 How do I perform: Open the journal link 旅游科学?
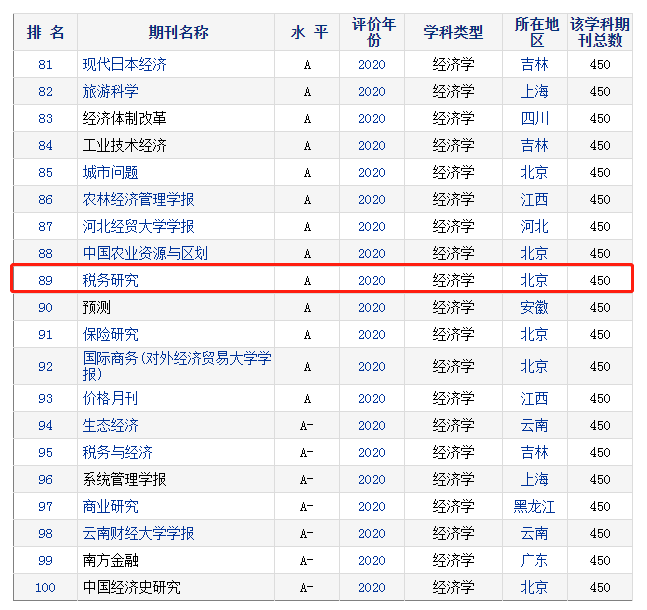pos(111,91)
